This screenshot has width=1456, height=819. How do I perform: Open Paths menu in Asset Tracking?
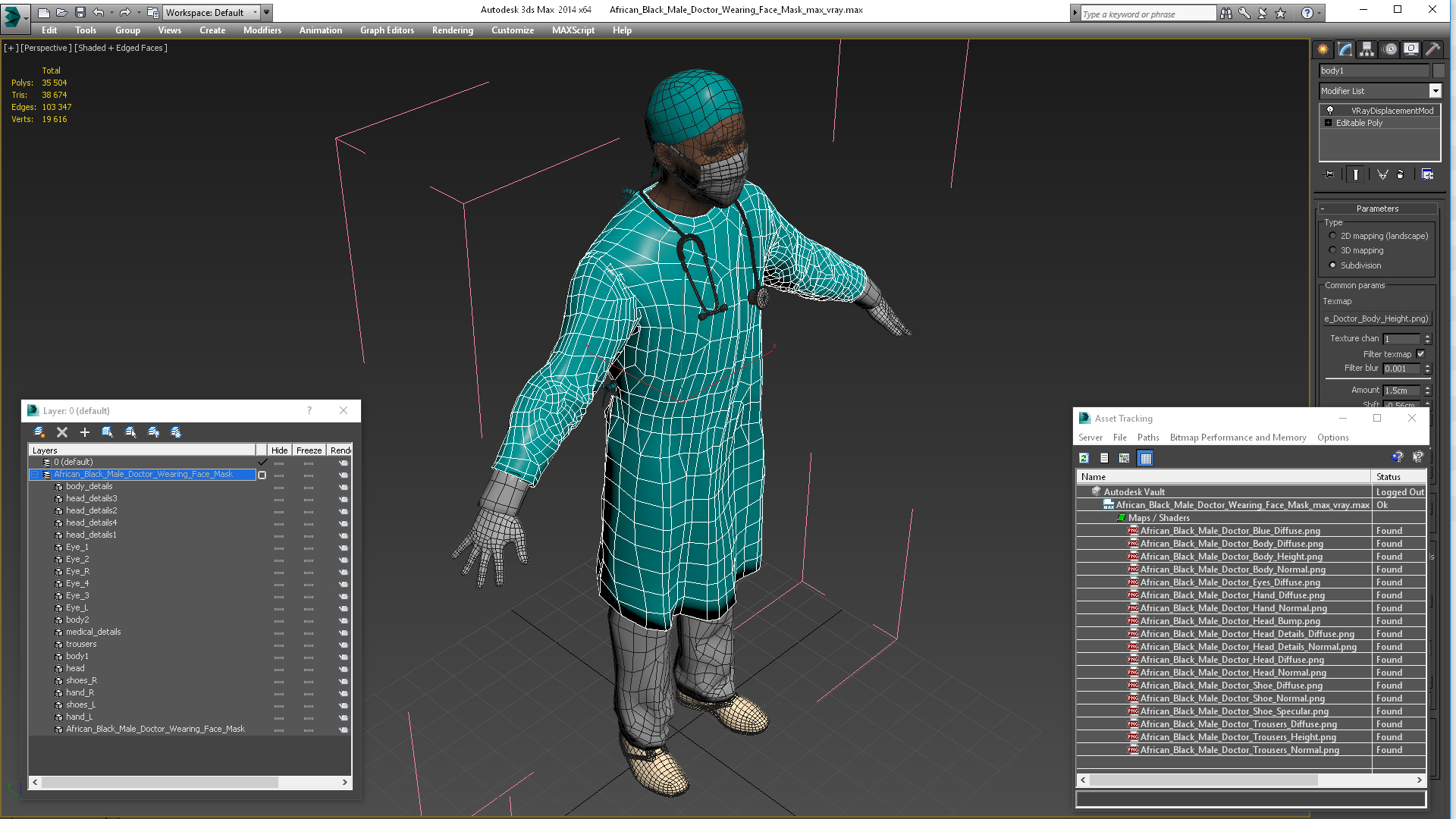pos(1148,438)
